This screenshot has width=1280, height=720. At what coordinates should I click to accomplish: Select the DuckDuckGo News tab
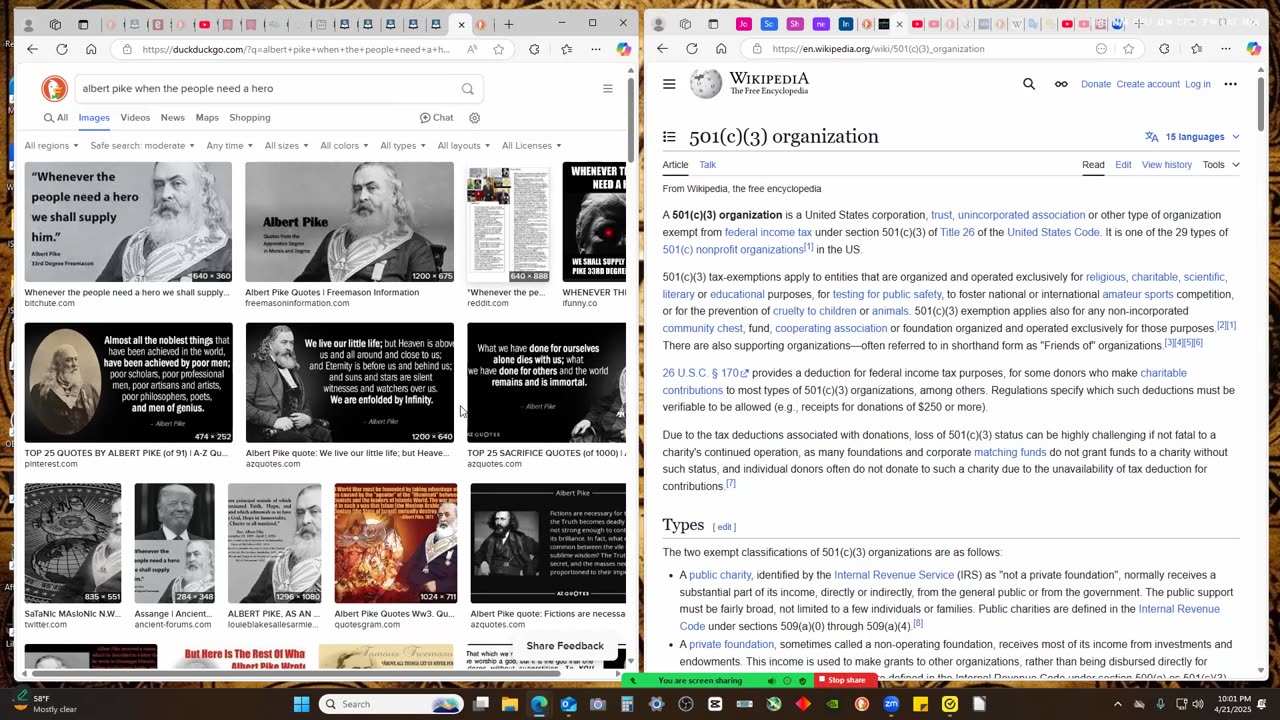pyautogui.click(x=173, y=118)
